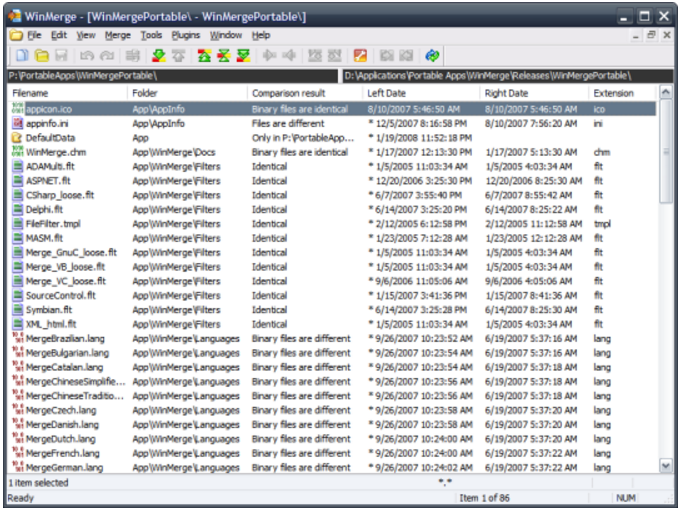Click the Redo toolbar arrow
Viewport: 678px width, 508px height.
107,55
